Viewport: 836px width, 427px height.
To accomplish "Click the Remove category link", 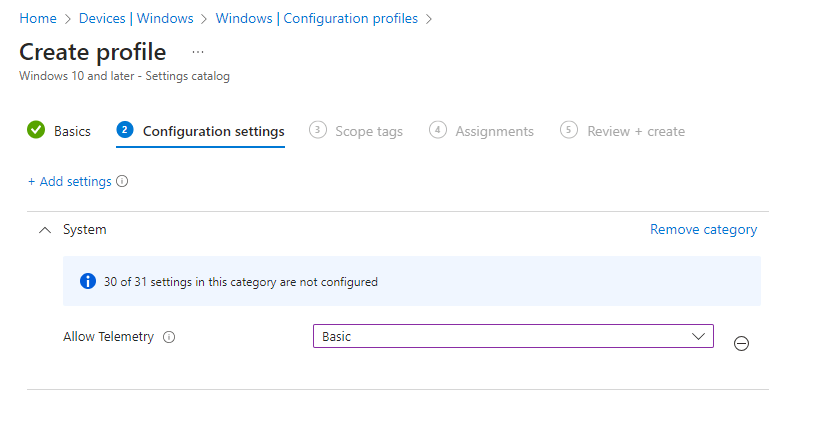I will 703,229.
